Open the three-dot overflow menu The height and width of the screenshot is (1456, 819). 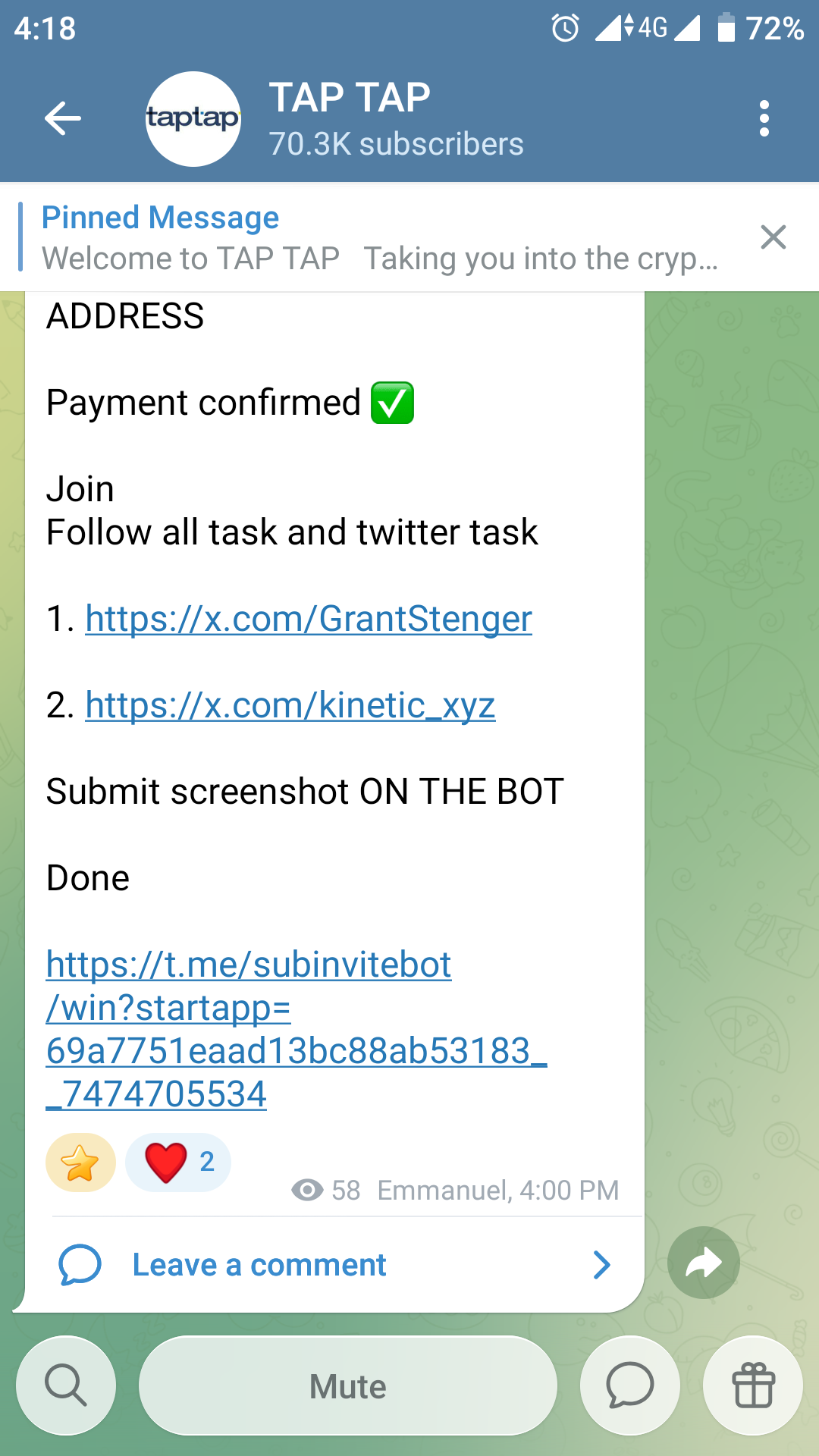[x=764, y=119]
